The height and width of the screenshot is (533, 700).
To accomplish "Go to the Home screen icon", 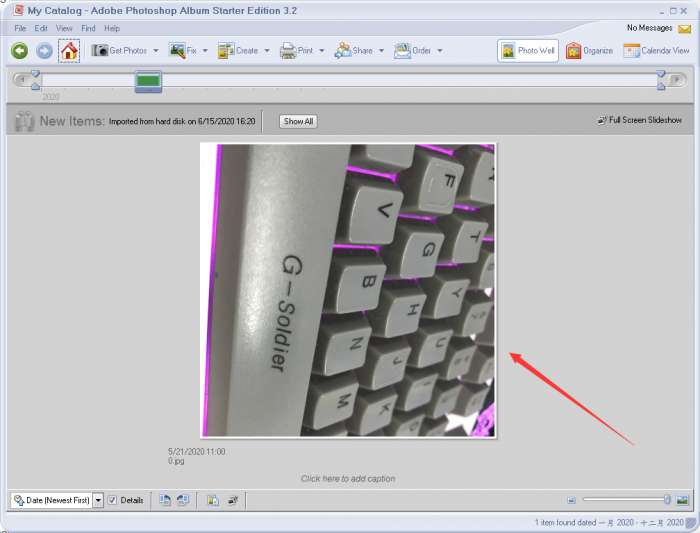I will [69, 50].
